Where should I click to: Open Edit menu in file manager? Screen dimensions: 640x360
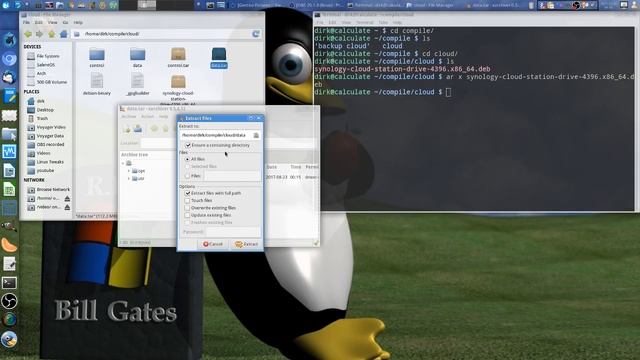tap(39, 22)
